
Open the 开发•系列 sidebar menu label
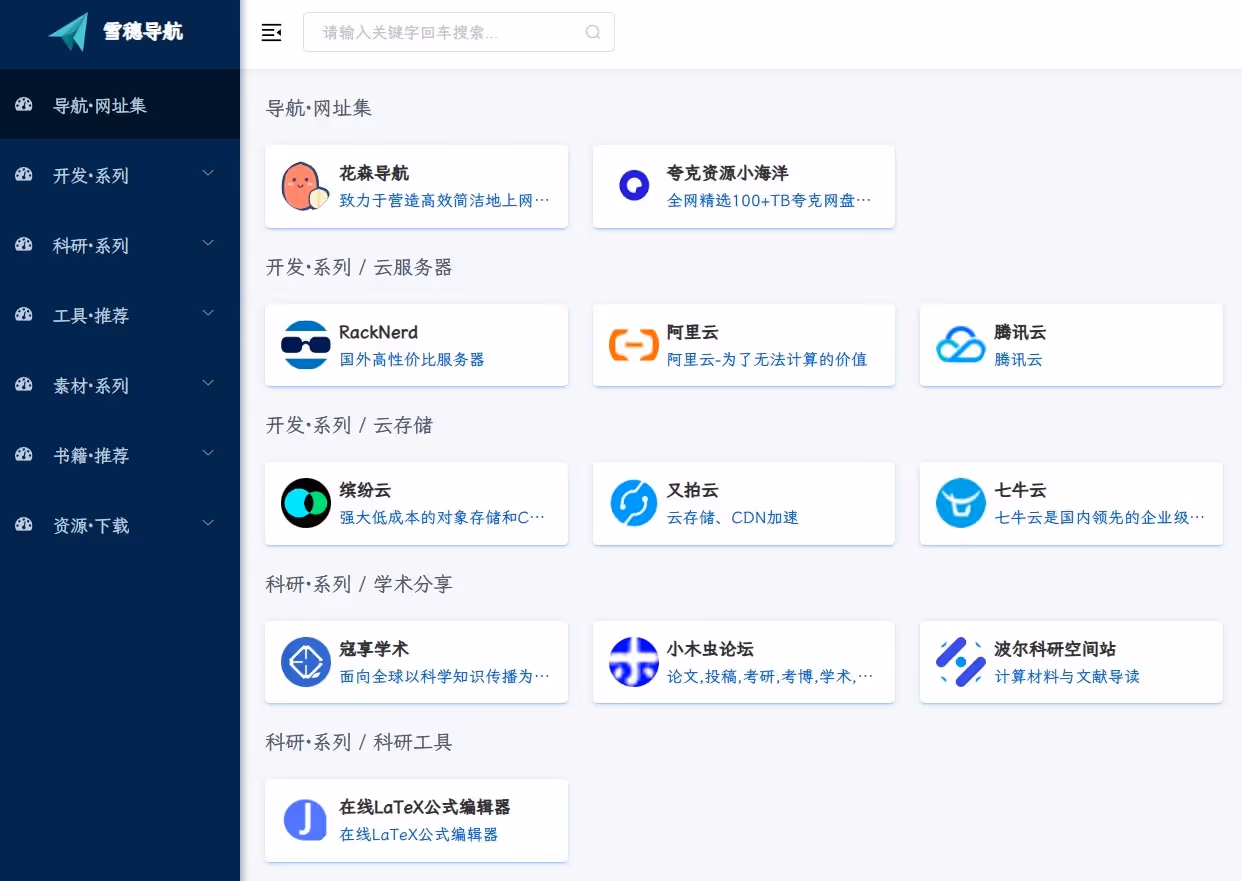(x=91, y=176)
